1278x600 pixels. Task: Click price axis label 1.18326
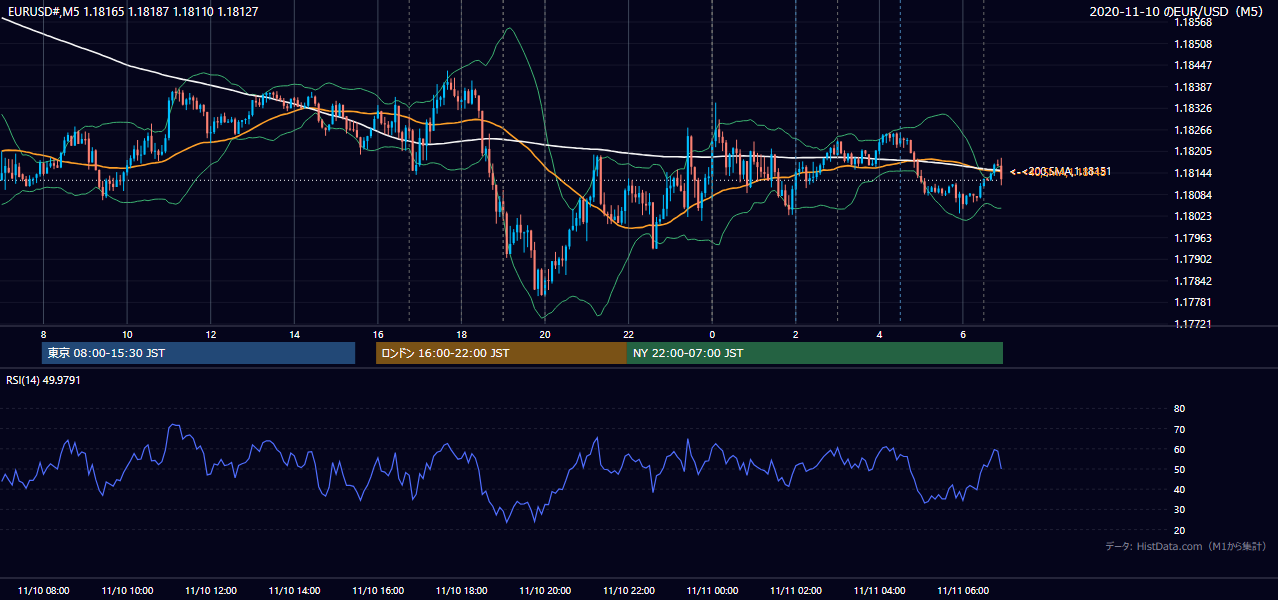1192,108
